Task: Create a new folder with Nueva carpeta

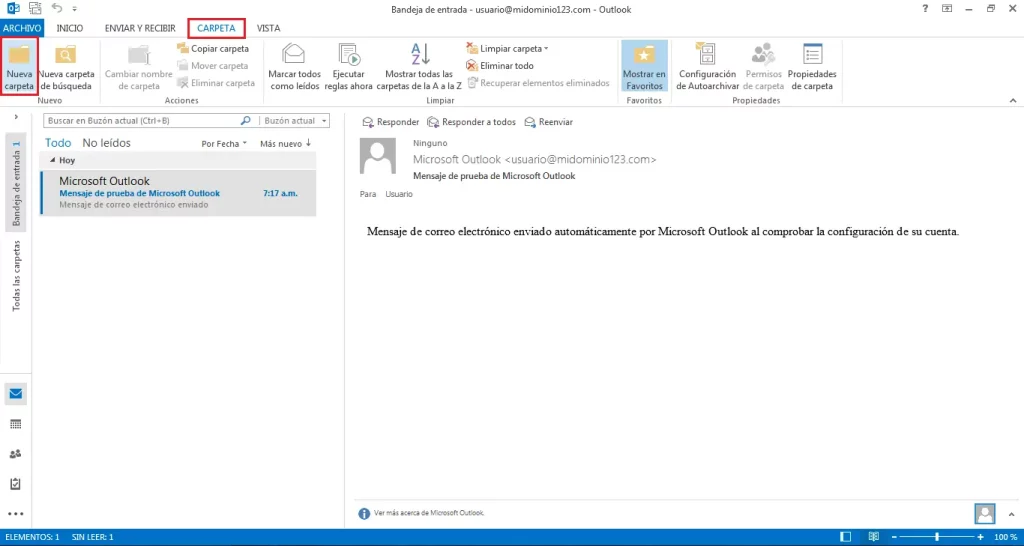Action: pyautogui.click(x=19, y=67)
